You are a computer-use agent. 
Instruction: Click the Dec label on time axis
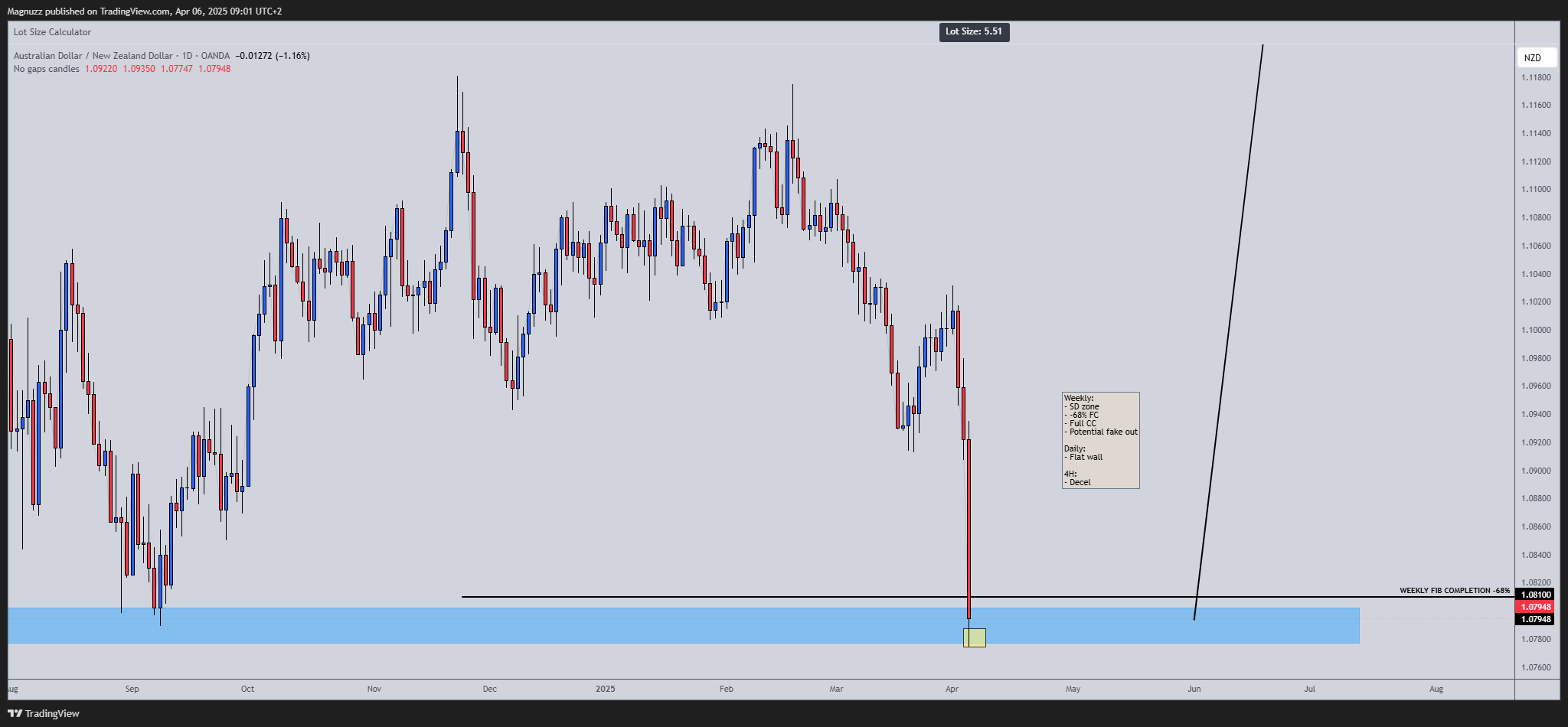(x=490, y=689)
